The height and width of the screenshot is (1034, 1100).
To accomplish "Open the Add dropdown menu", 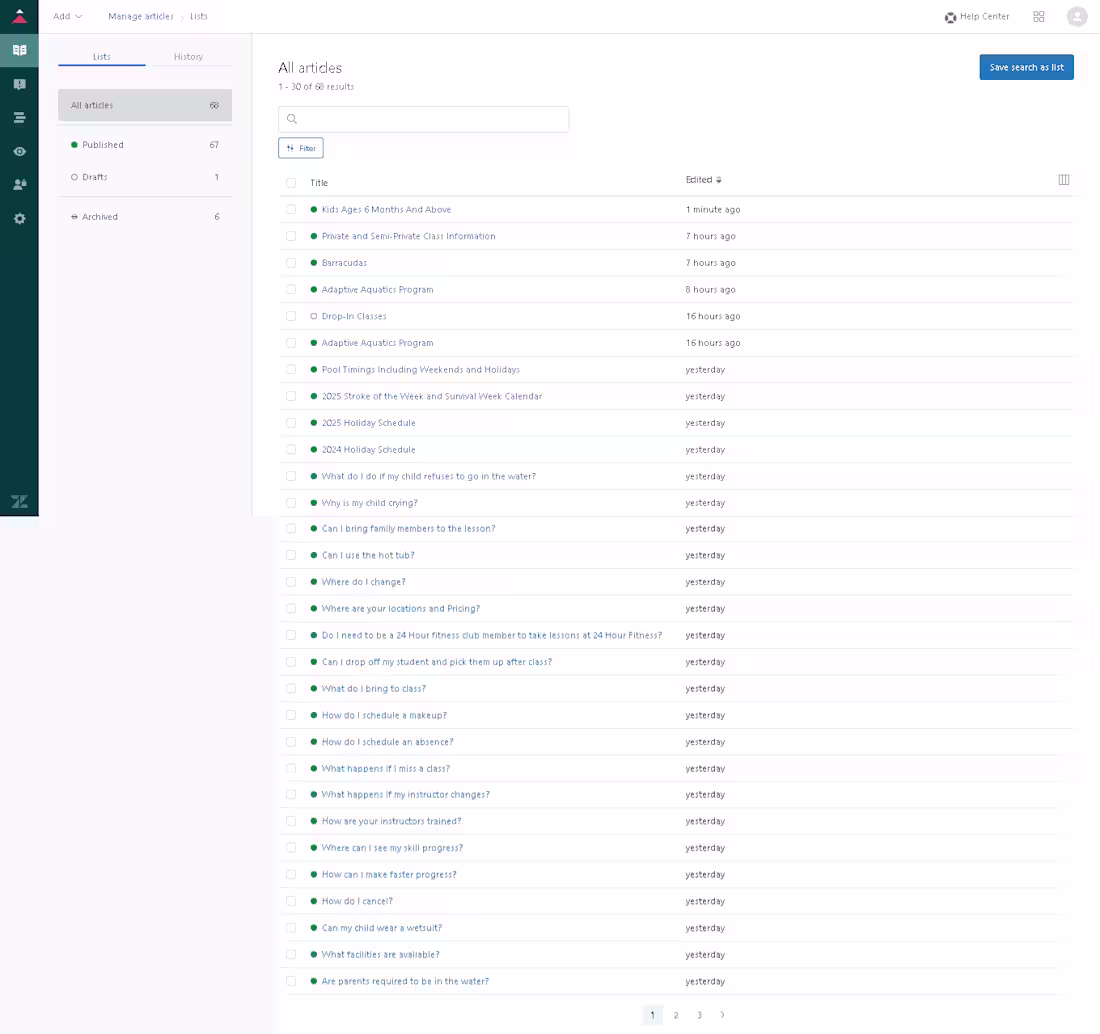I will tap(66, 16).
